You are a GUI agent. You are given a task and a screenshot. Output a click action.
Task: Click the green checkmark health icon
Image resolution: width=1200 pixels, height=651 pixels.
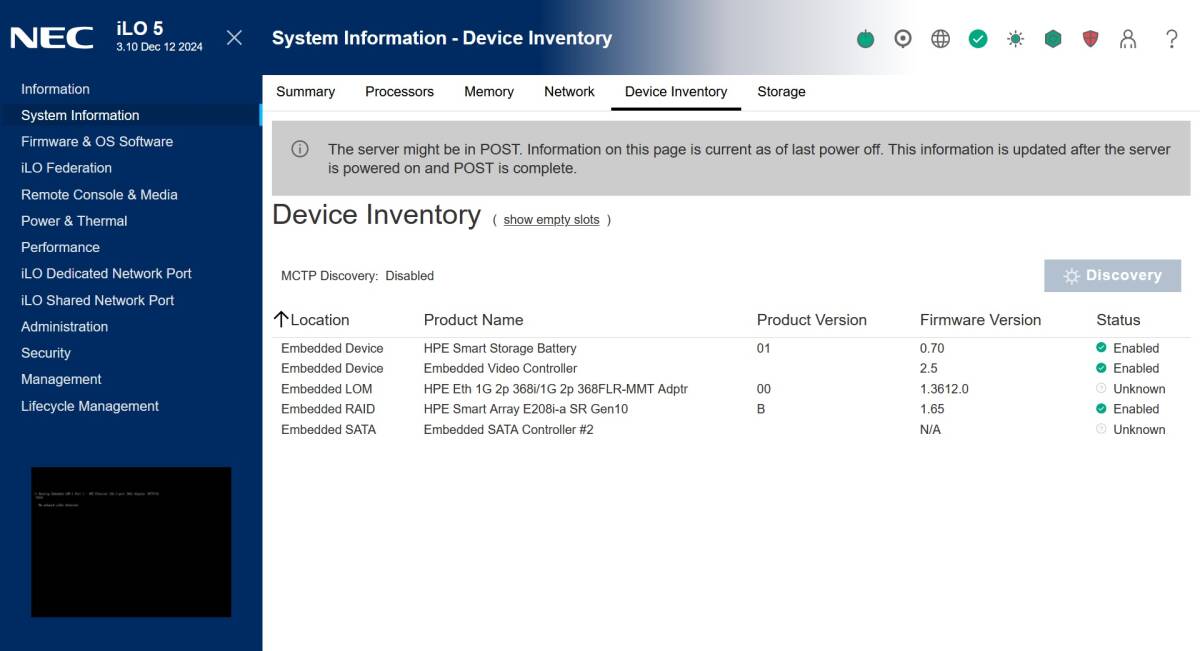978,39
